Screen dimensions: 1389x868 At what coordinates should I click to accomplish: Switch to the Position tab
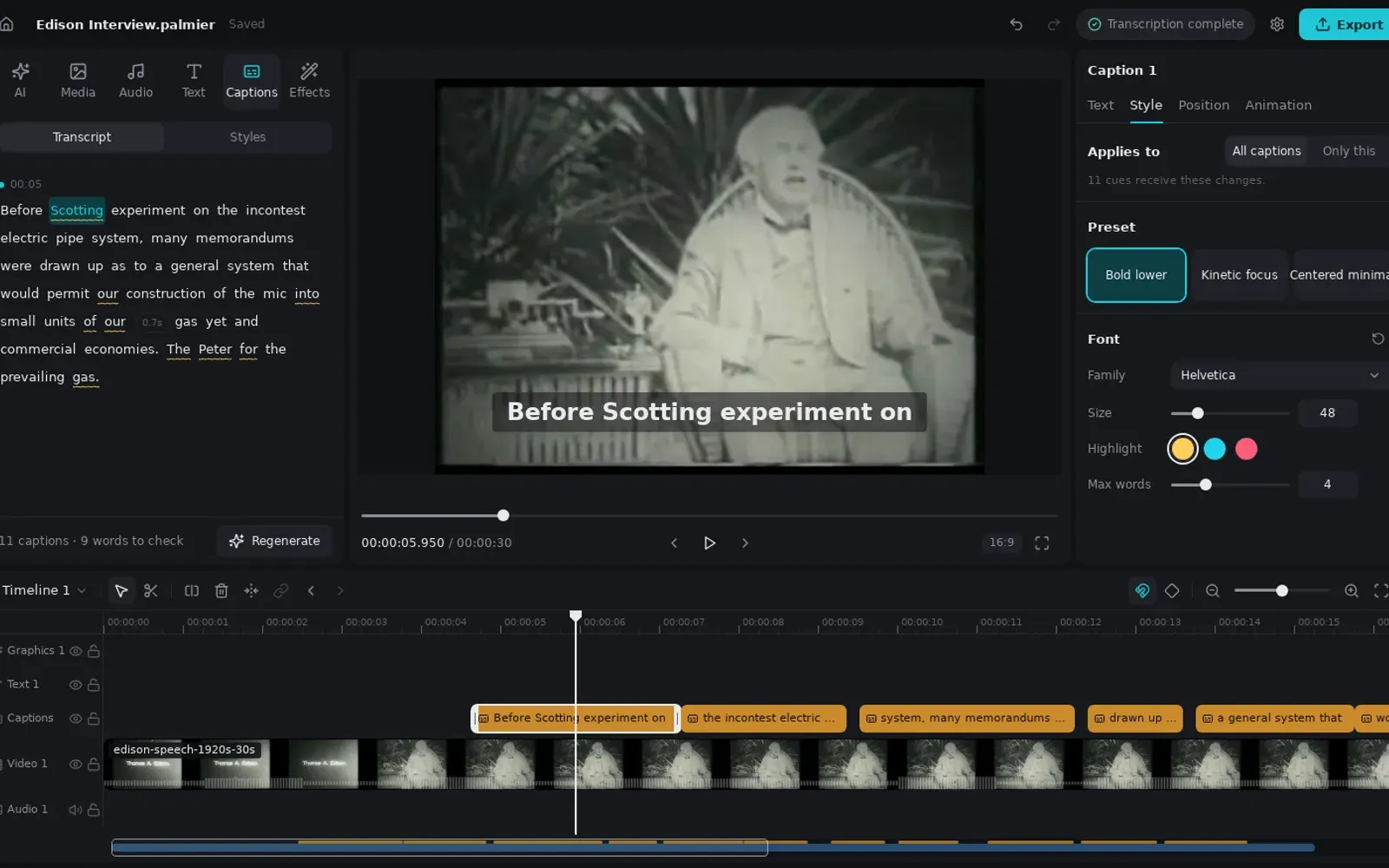coord(1203,105)
